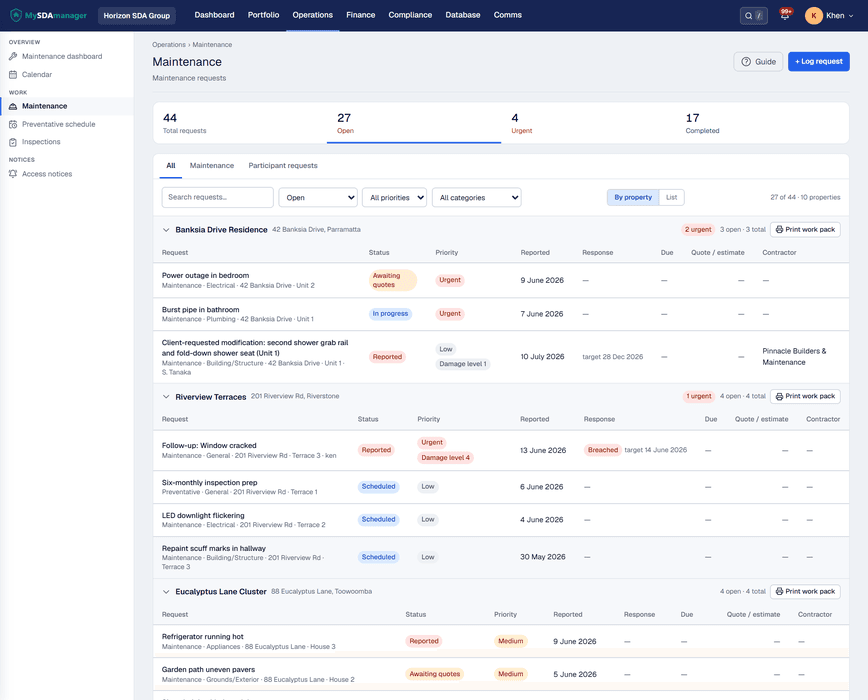Click the In progress status badge
The width and height of the screenshot is (868, 700).
pos(390,314)
